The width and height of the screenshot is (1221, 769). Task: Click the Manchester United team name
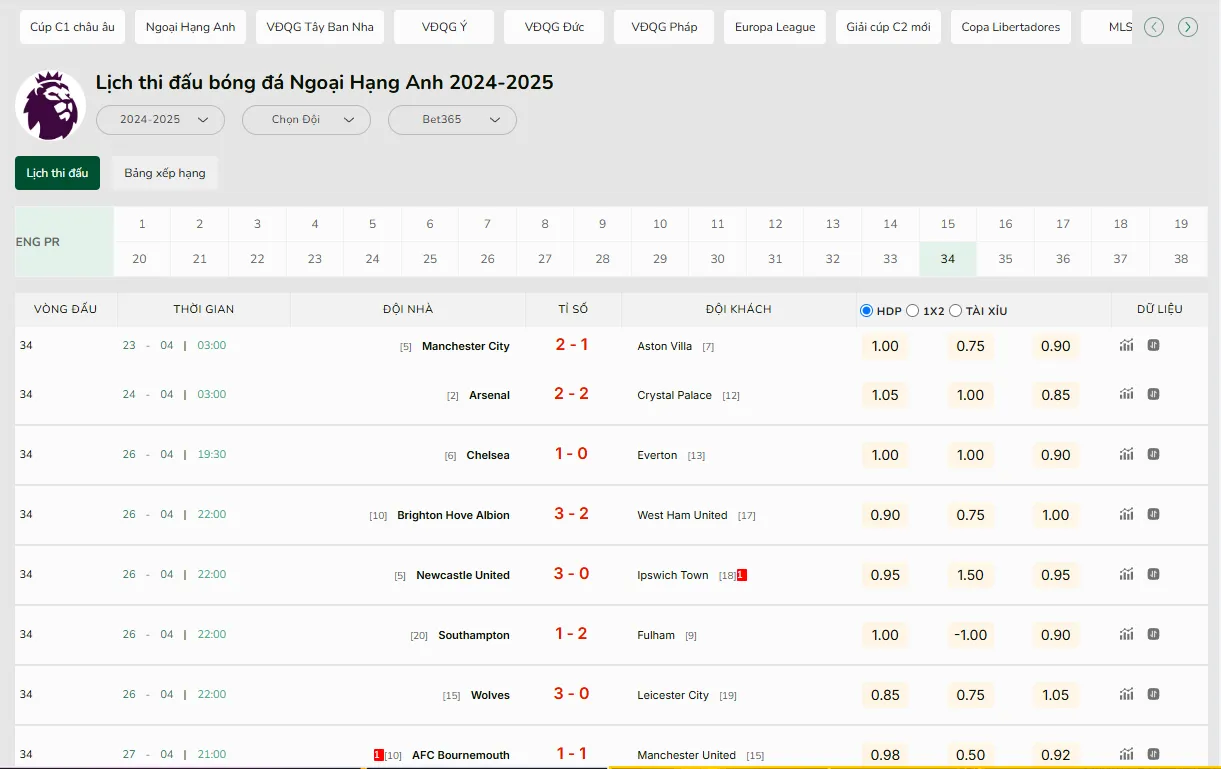click(x=687, y=755)
